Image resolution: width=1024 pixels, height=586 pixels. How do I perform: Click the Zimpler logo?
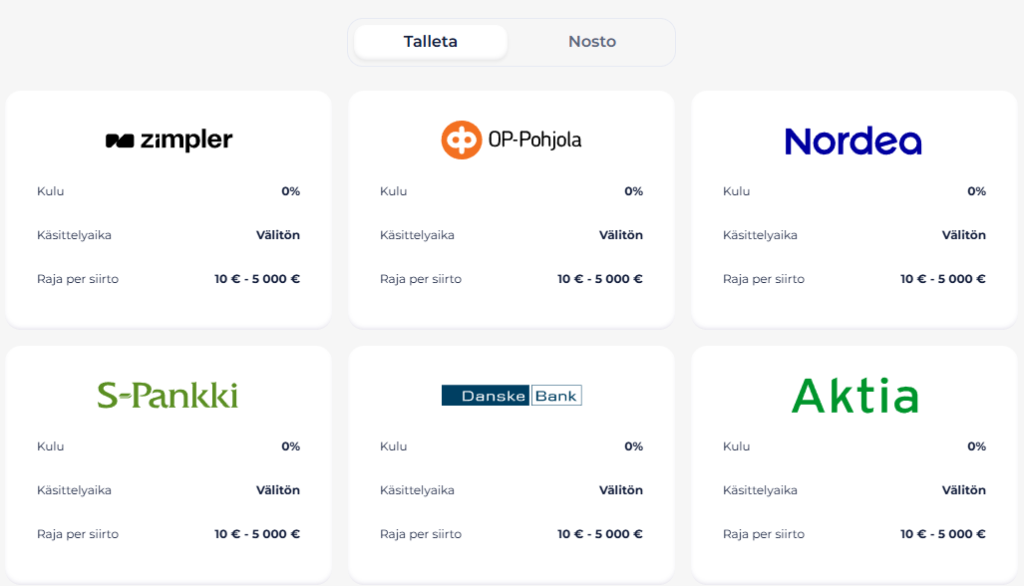pyautogui.click(x=169, y=140)
